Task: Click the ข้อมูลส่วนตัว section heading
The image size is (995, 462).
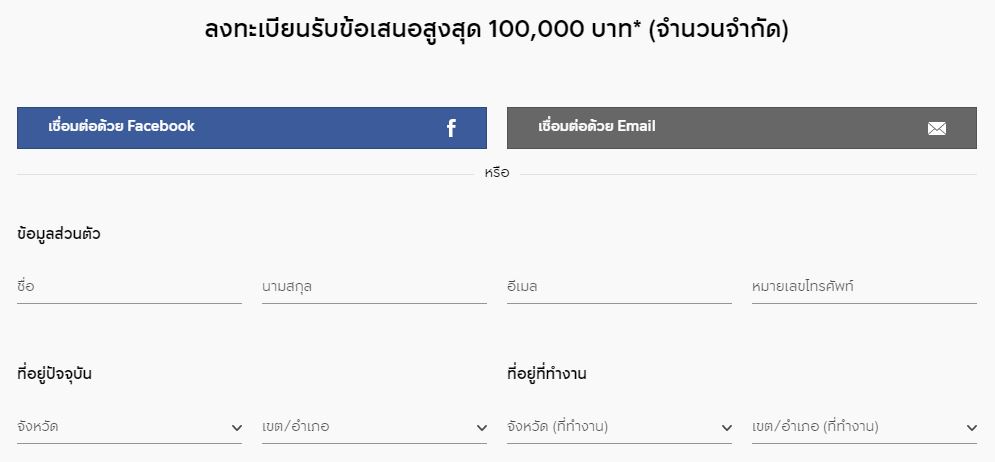Action: (59, 234)
